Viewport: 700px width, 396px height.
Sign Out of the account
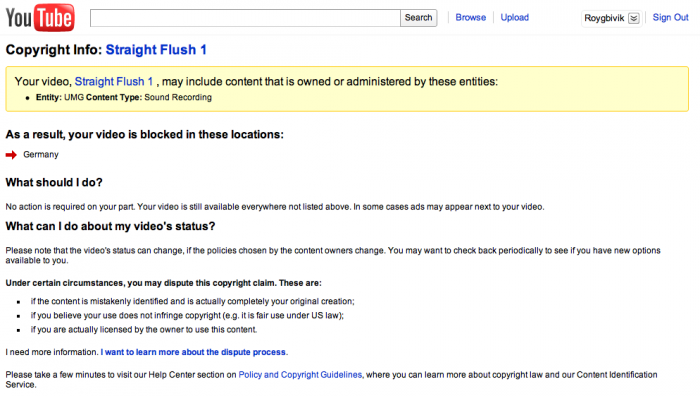pyautogui.click(x=671, y=17)
